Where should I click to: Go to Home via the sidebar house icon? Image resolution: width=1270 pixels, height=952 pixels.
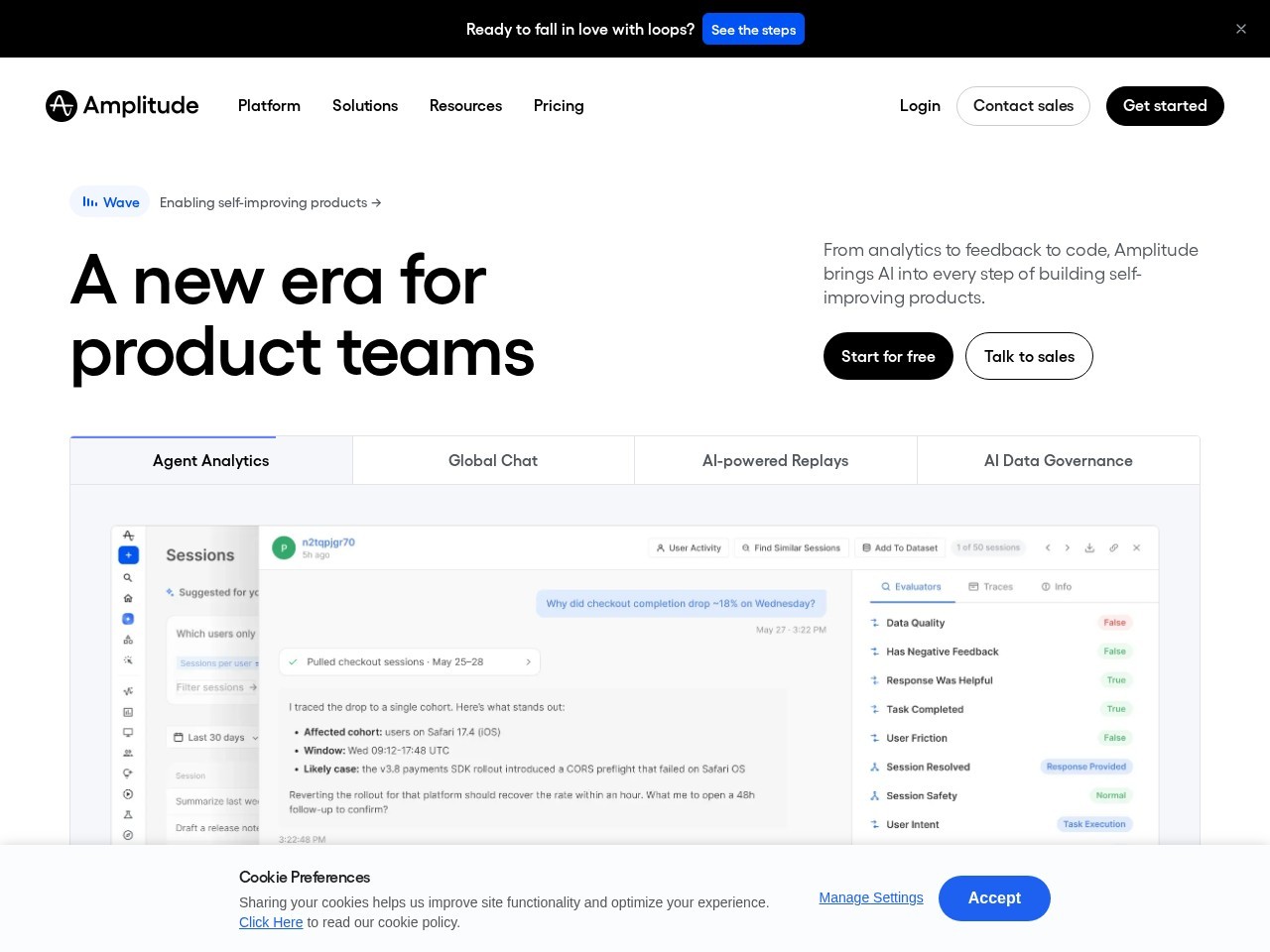tap(128, 598)
